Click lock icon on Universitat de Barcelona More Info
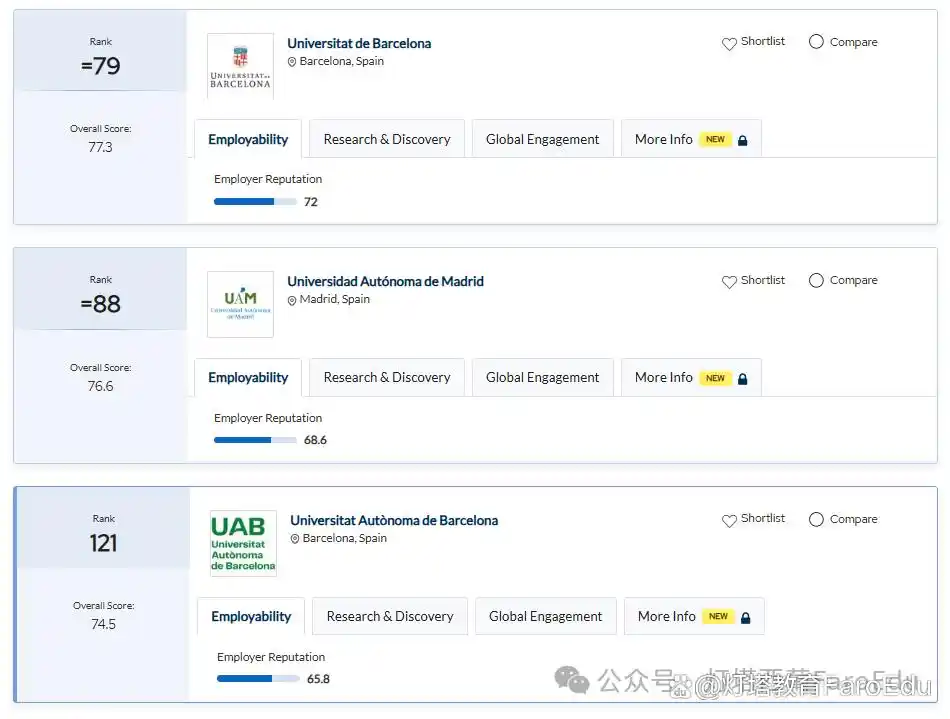 [743, 140]
